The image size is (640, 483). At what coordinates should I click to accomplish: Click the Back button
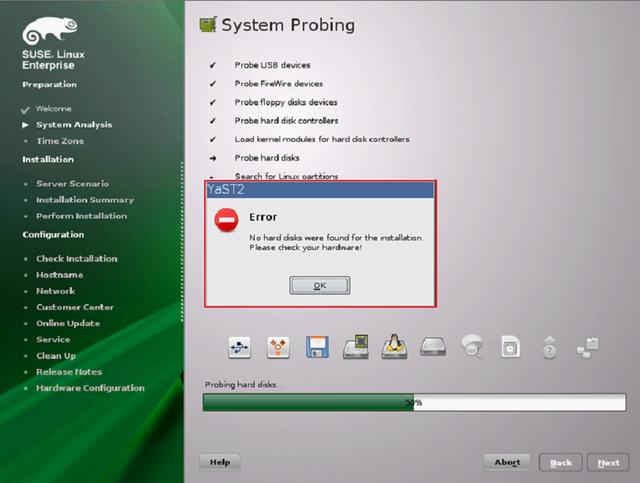(560, 463)
